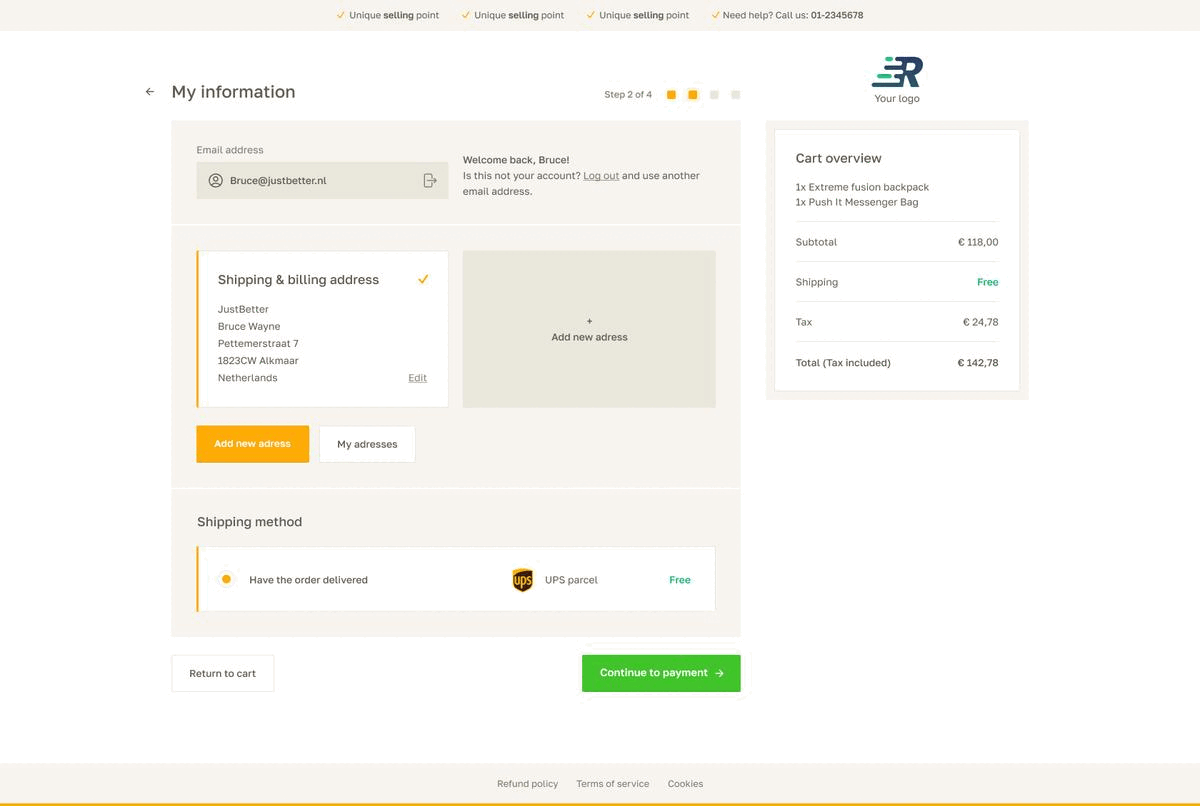
Task: Click the first step indicator square
Action: tap(671, 95)
